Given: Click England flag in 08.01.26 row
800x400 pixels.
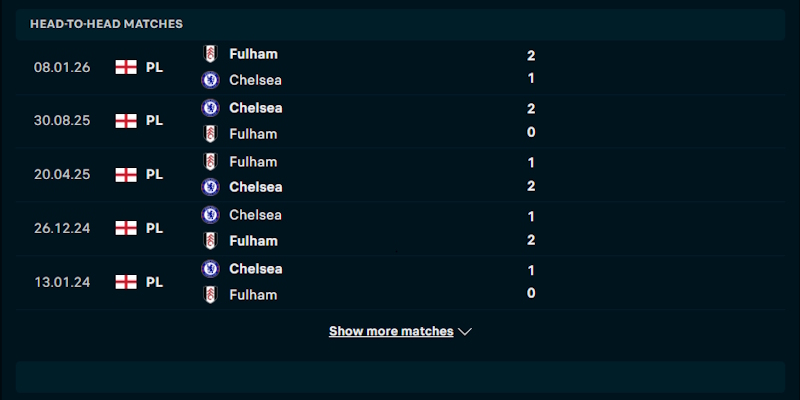Looking at the screenshot, I should point(126,67).
